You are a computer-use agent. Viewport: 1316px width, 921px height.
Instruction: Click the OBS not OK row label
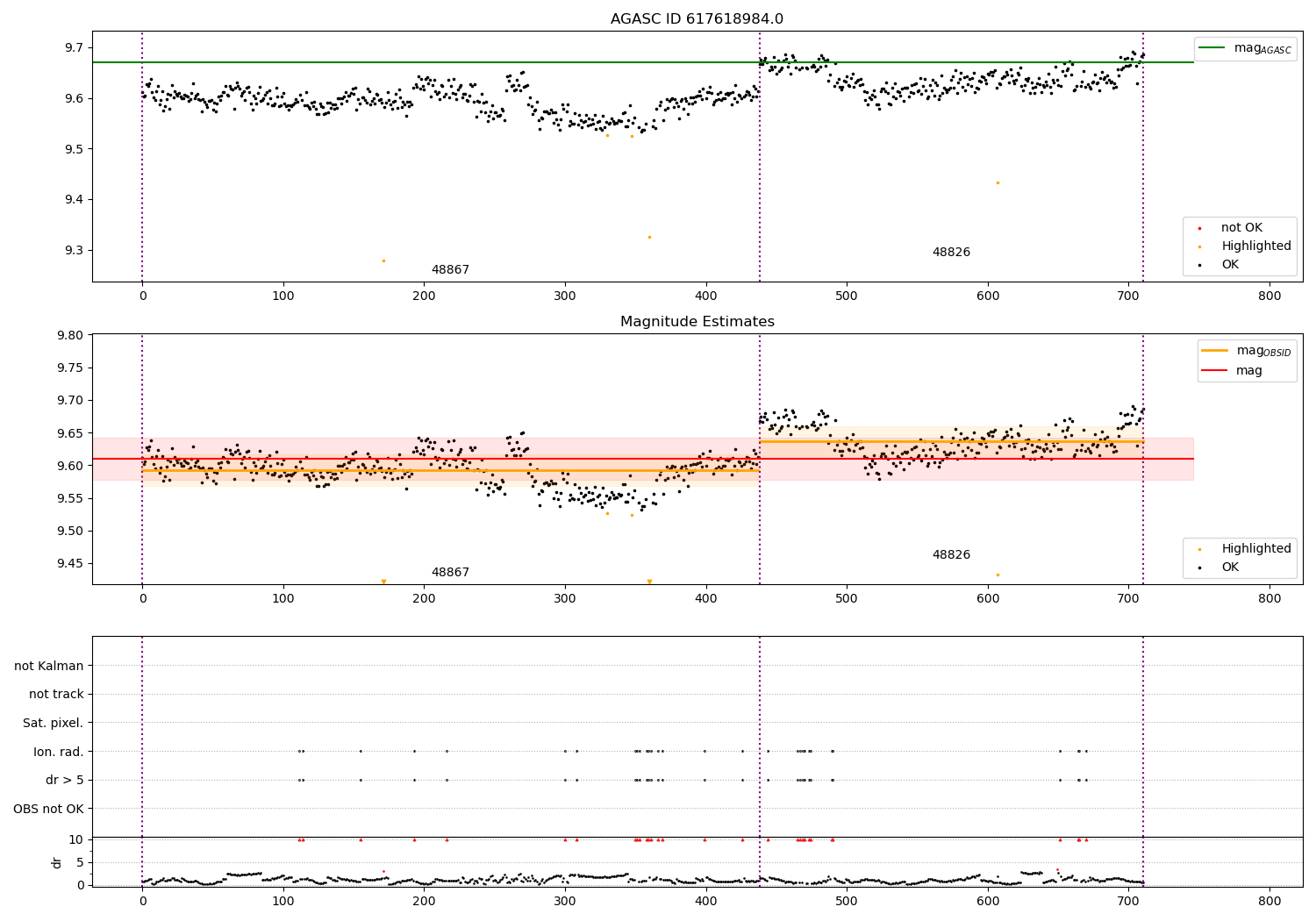coord(48,809)
